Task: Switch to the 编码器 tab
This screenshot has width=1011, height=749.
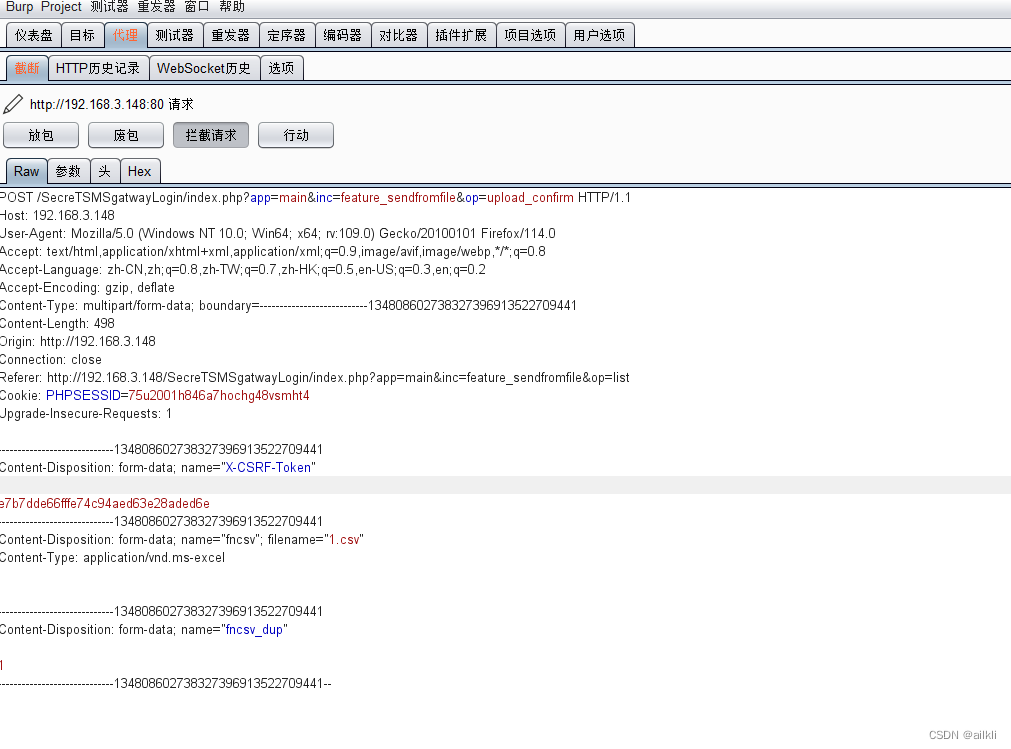Action: [x=343, y=34]
